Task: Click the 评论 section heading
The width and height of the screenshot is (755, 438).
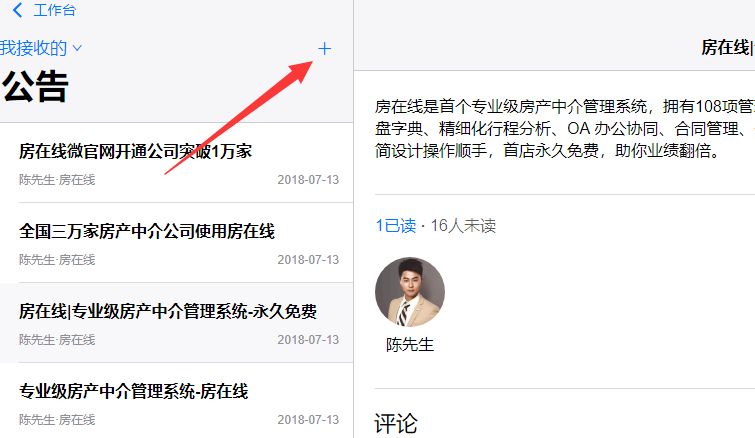Action: pos(396,424)
